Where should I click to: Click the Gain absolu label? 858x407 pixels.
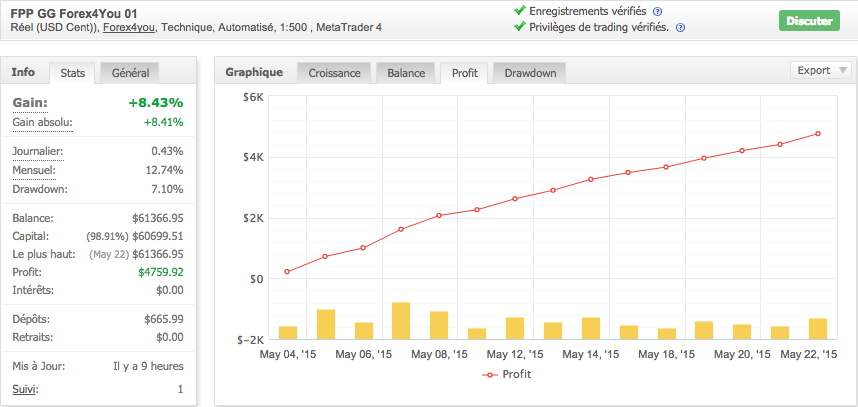click(x=42, y=122)
